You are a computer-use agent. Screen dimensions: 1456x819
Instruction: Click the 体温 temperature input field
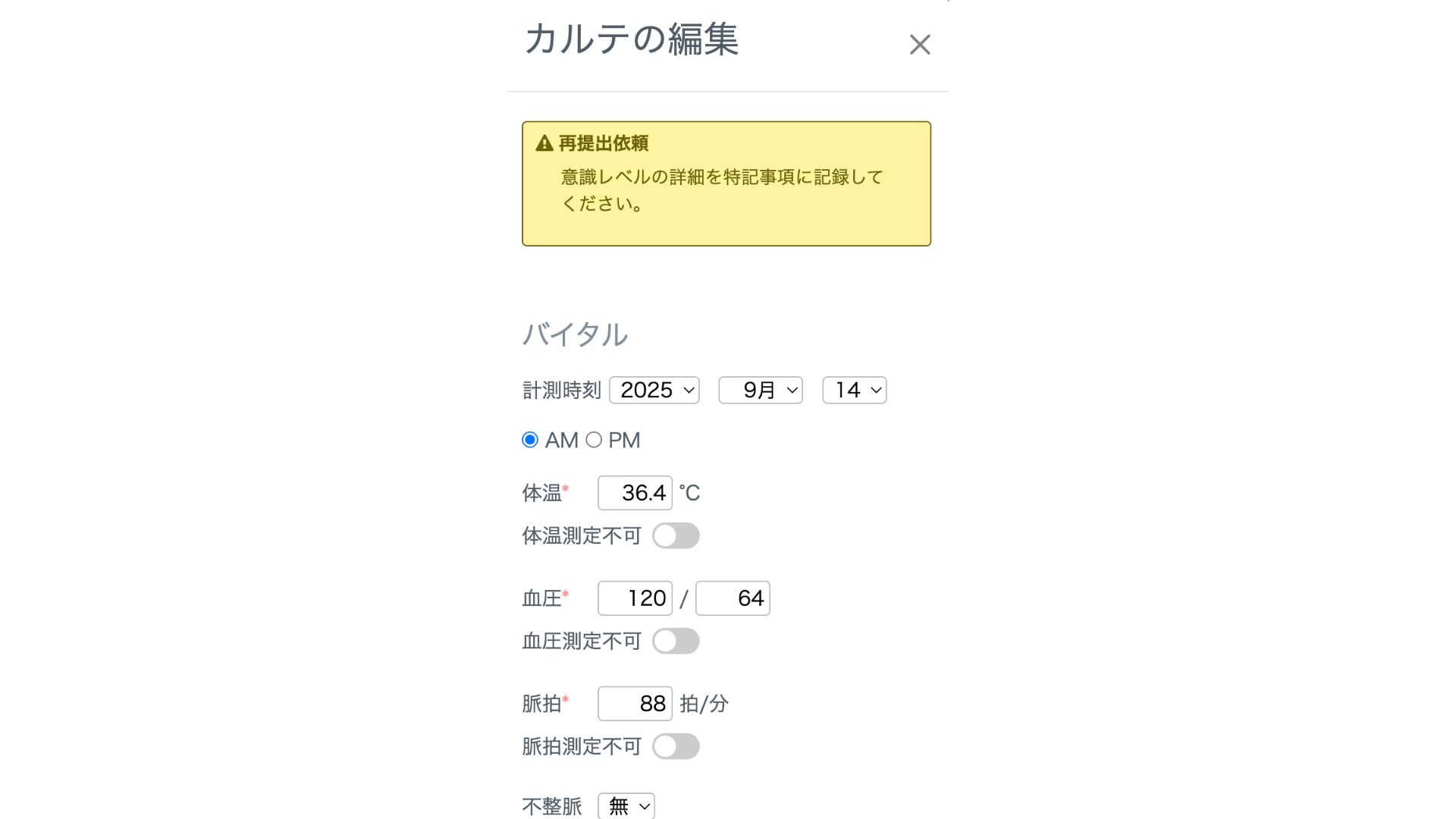click(x=635, y=493)
